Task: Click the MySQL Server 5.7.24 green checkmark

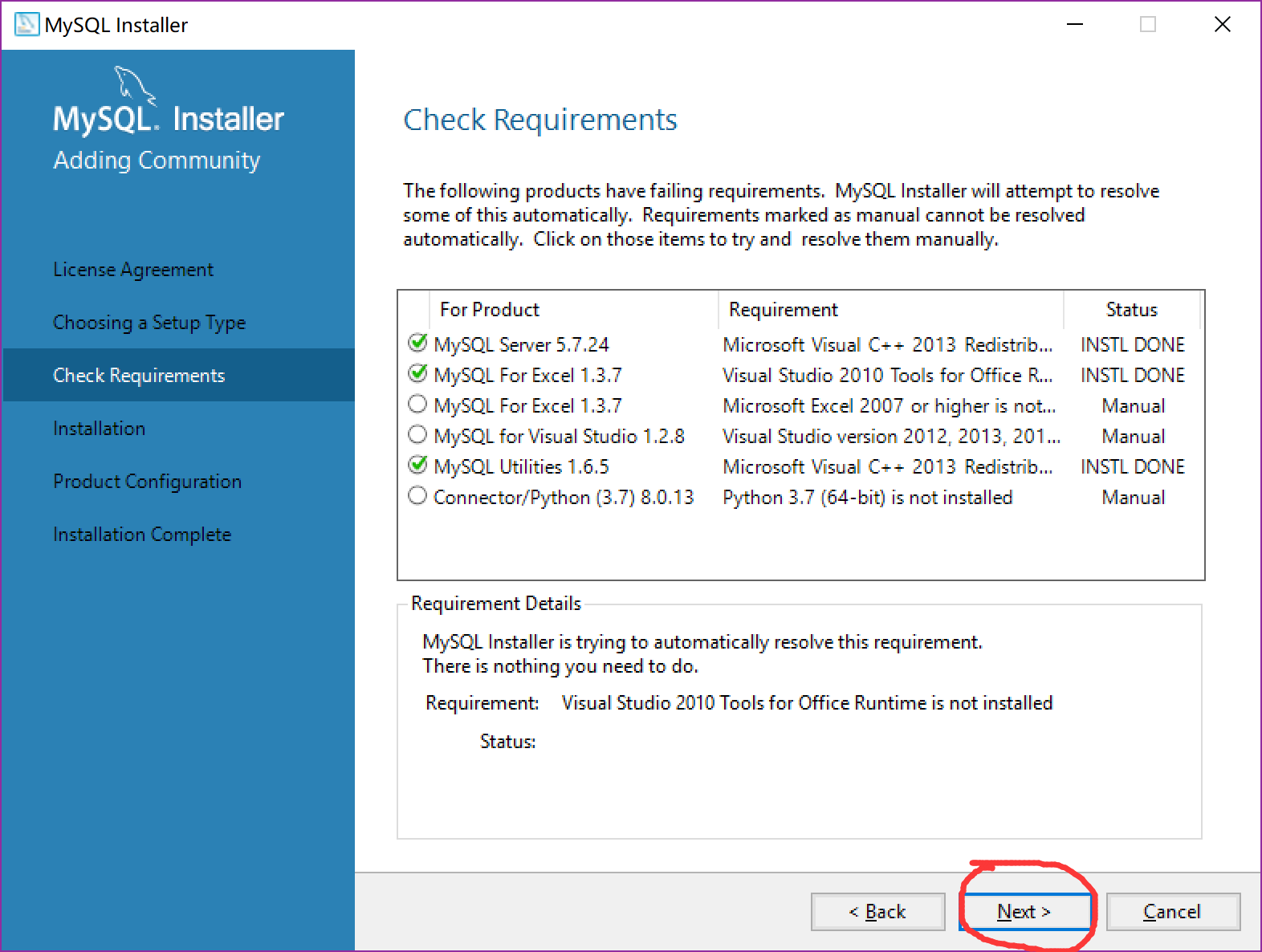Action: pyautogui.click(x=417, y=343)
